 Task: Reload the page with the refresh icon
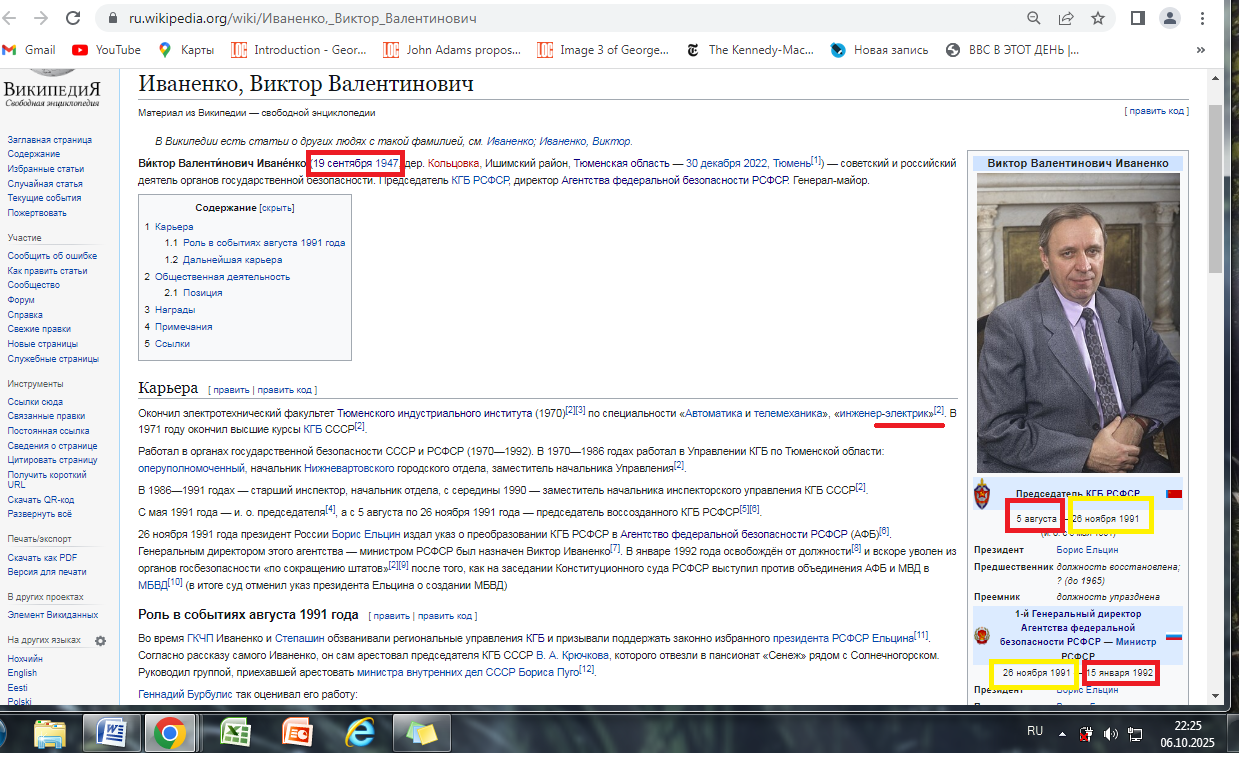click(x=73, y=18)
